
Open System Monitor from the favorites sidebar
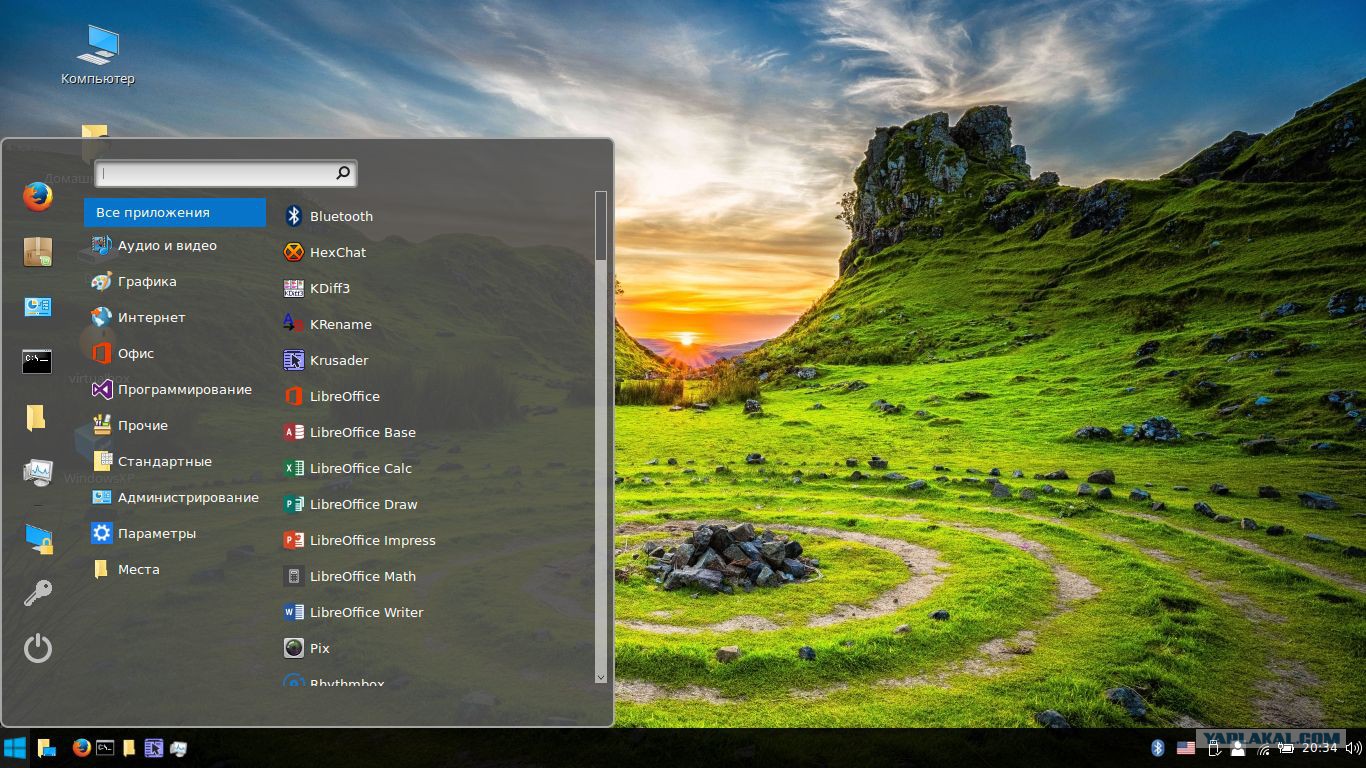tap(38, 472)
